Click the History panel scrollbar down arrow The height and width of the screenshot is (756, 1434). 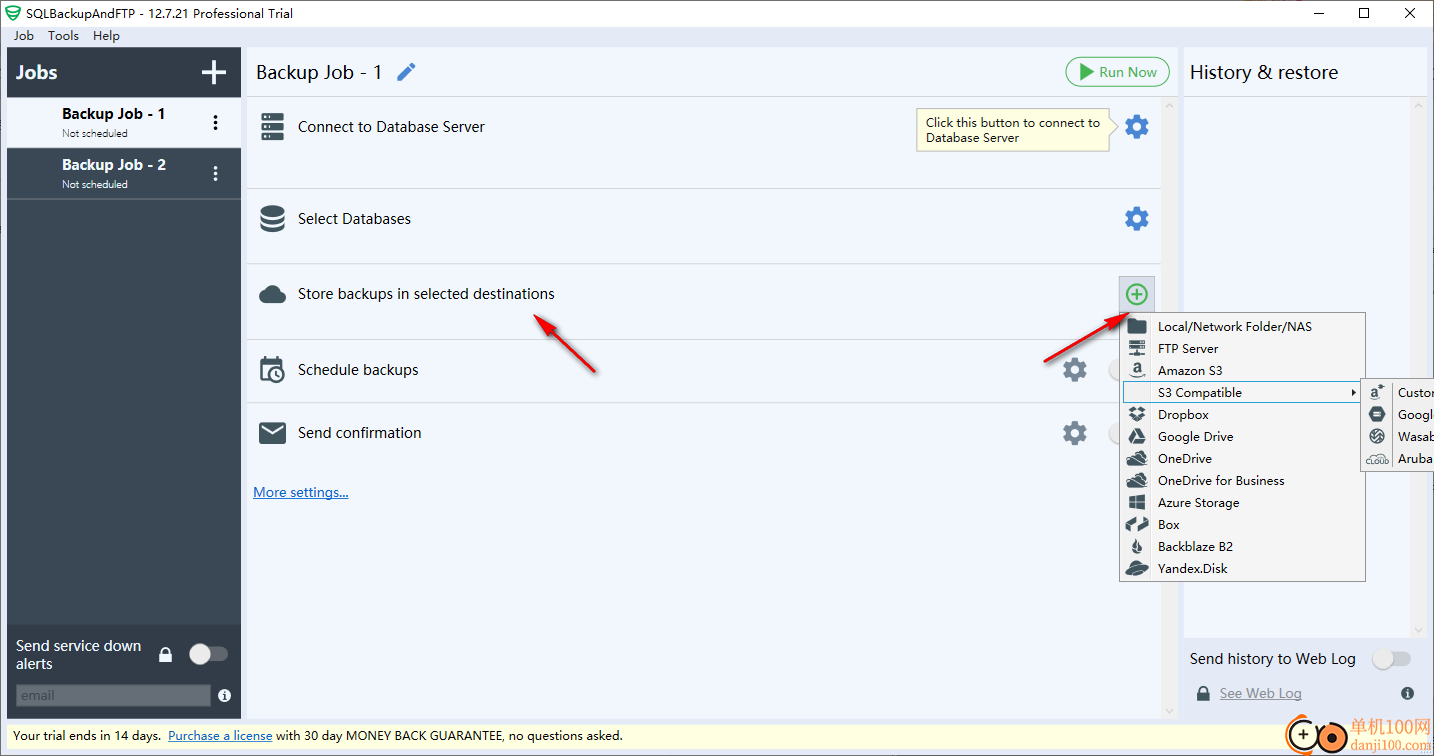pyautogui.click(x=1418, y=630)
